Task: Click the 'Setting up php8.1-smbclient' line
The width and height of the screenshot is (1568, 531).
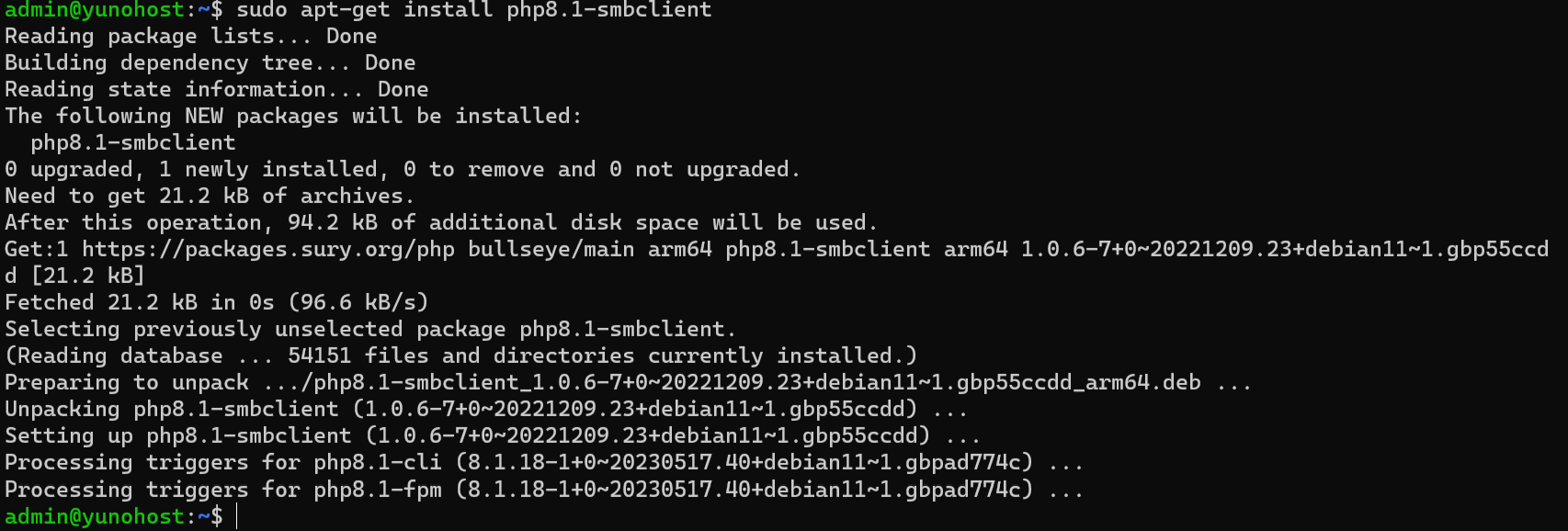Action: (x=493, y=435)
